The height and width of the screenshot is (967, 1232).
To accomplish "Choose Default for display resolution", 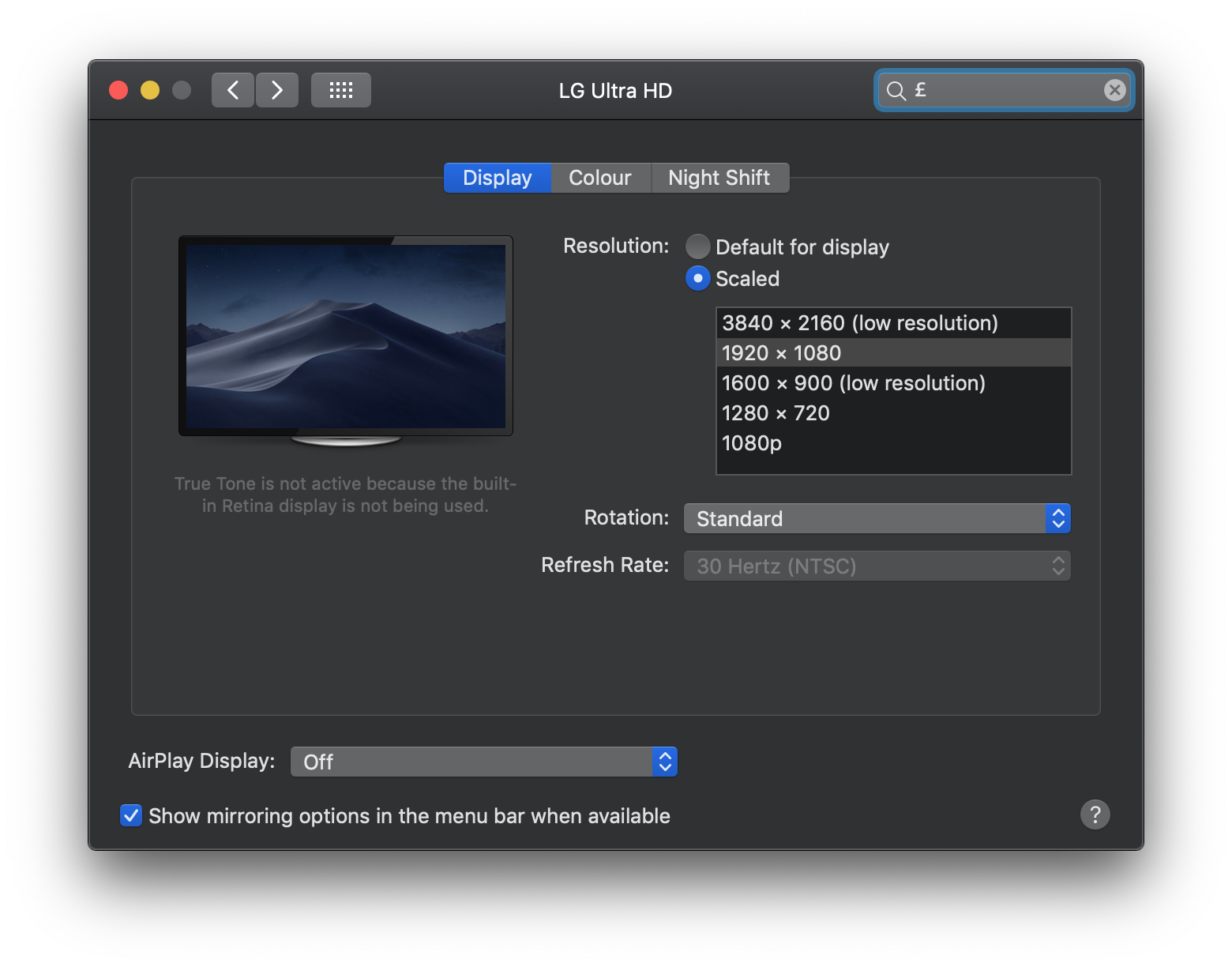I will pos(698,246).
